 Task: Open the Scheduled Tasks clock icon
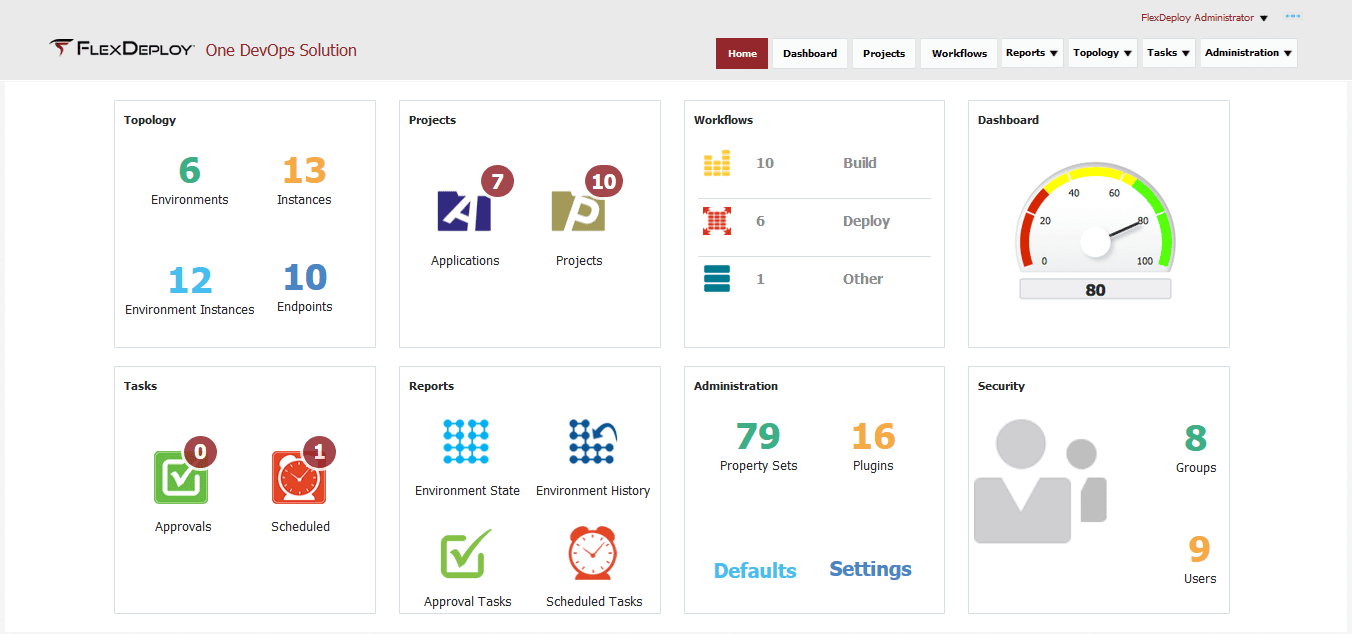click(593, 553)
